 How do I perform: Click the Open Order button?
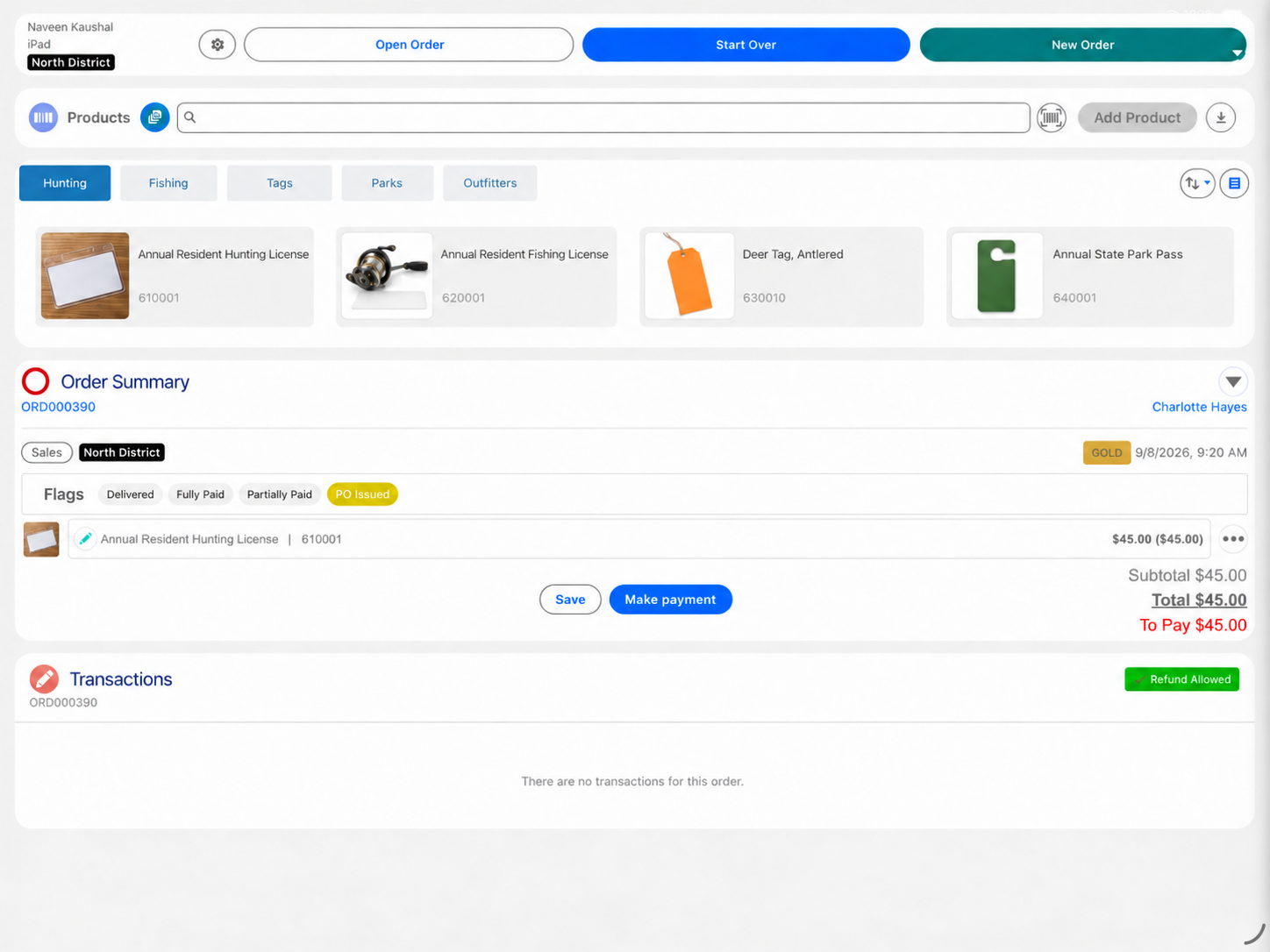click(x=409, y=45)
